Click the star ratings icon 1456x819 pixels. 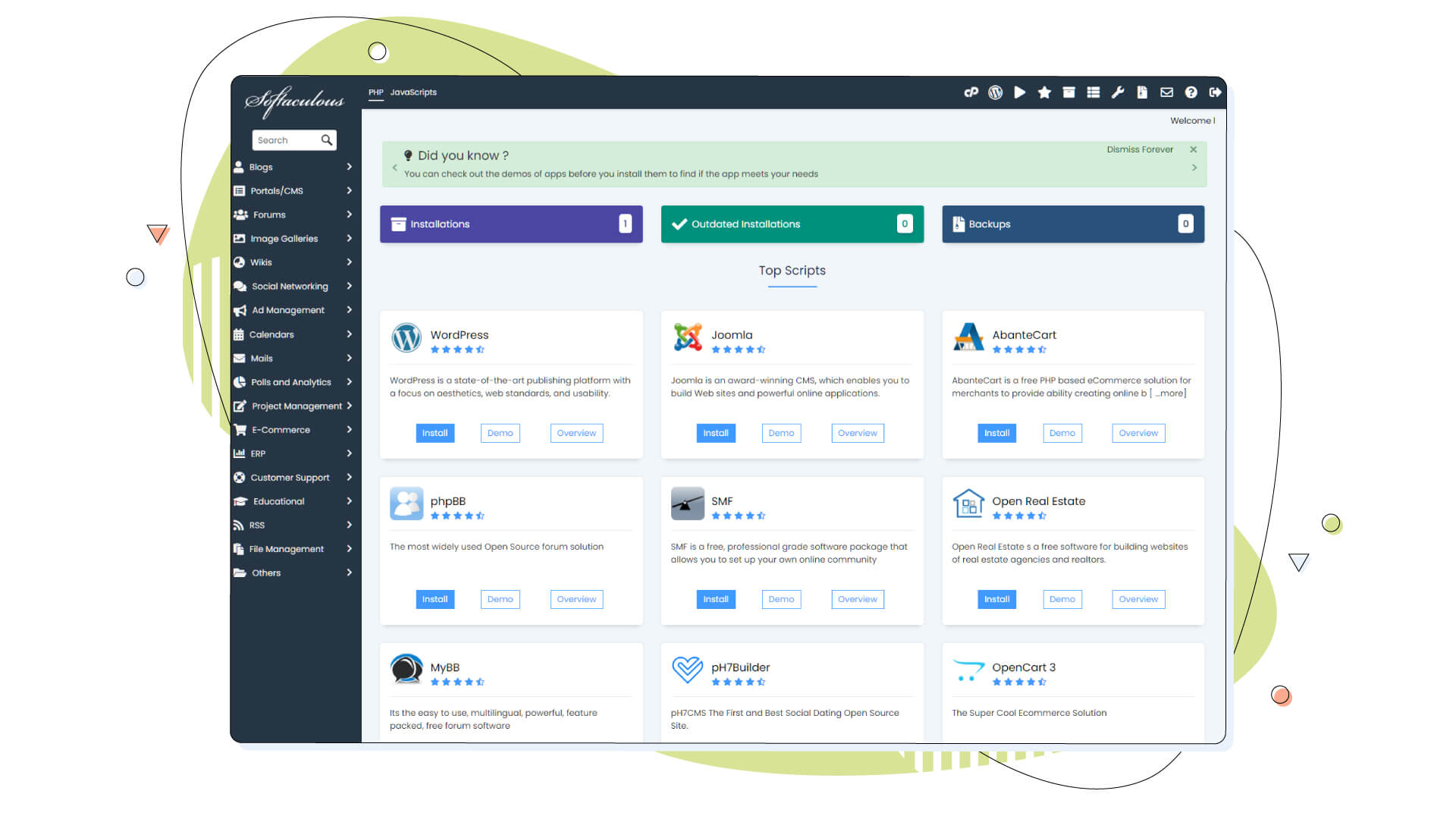click(x=1044, y=93)
